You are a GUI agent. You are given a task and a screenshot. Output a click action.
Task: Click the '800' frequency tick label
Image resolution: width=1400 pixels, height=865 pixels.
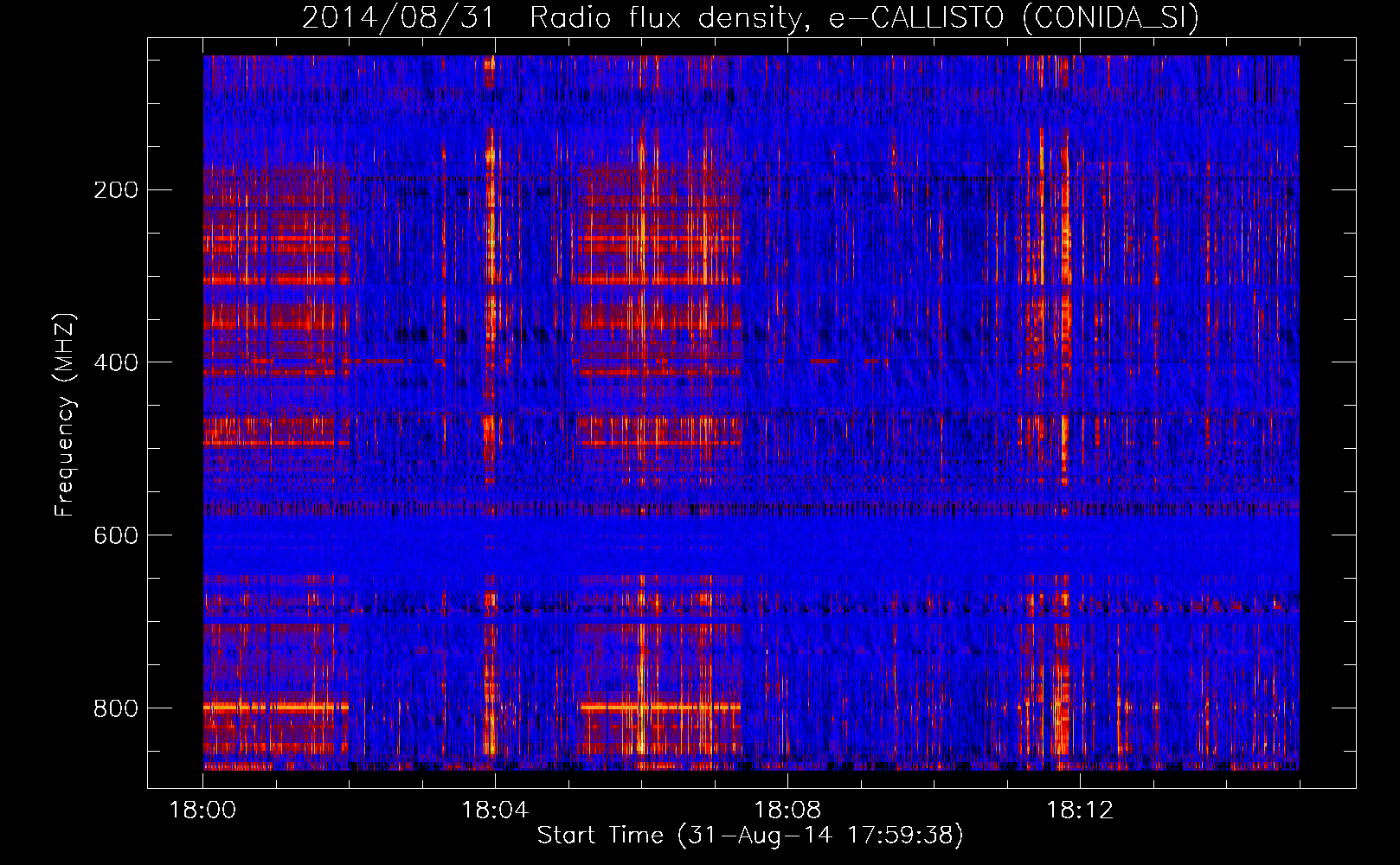116,708
